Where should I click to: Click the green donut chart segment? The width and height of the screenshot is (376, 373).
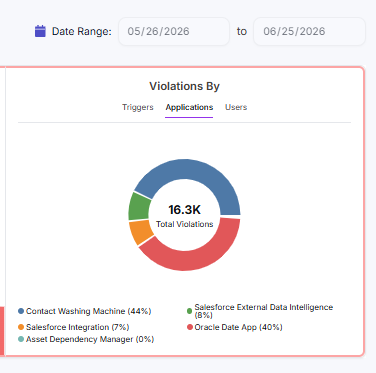pos(138,207)
